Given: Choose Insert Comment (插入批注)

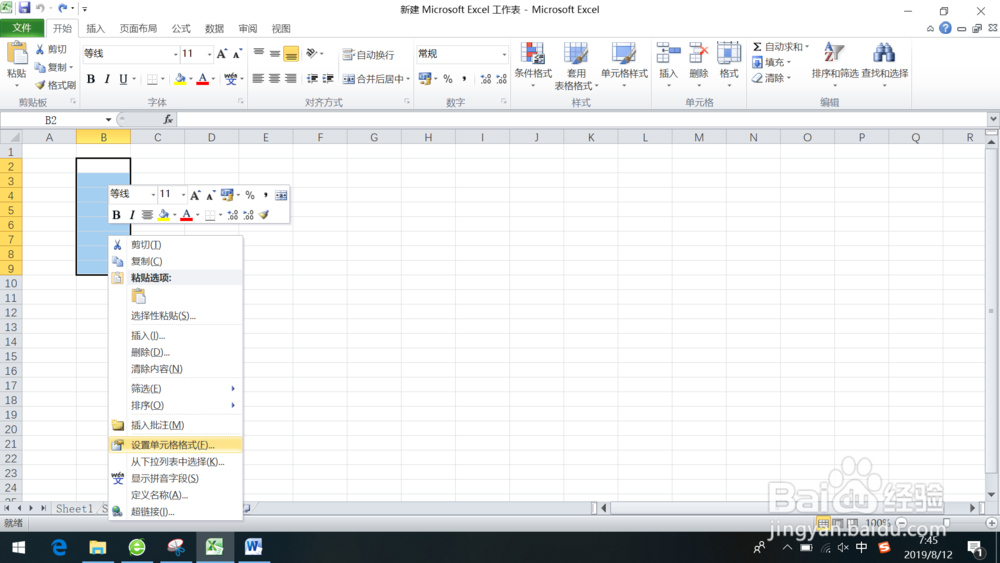Looking at the screenshot, I should 175,425.
